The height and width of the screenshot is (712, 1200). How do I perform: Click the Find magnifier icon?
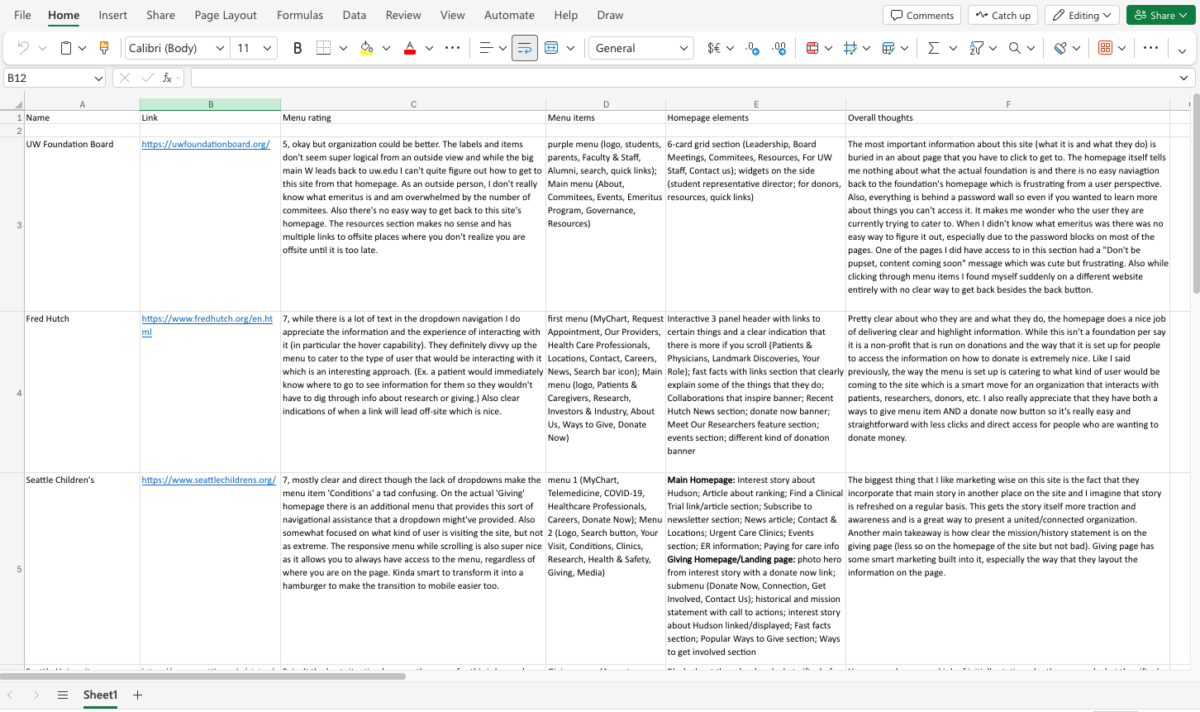(x=1014, y=48)
